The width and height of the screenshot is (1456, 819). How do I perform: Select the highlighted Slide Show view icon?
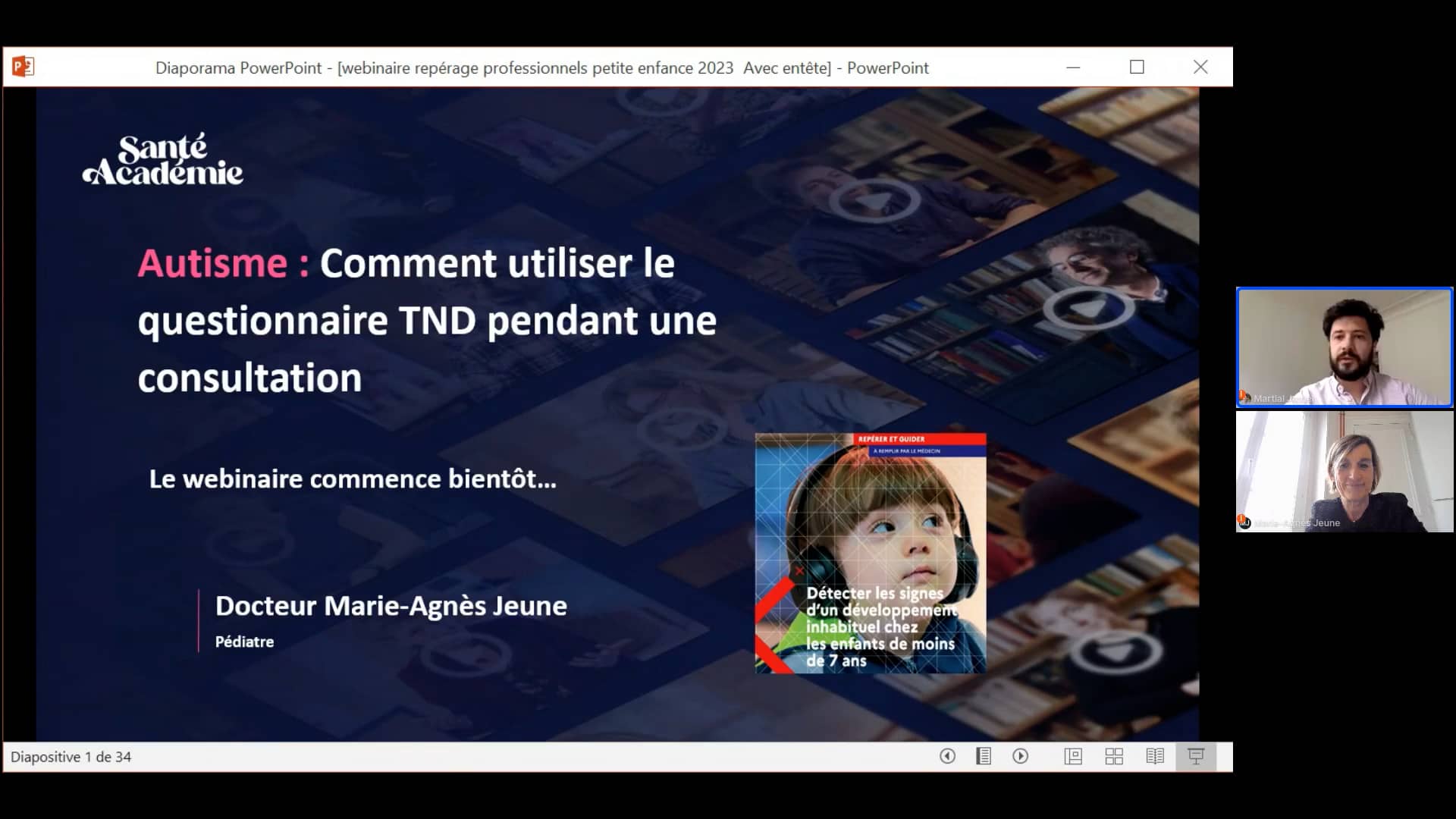coord(1197,756)
